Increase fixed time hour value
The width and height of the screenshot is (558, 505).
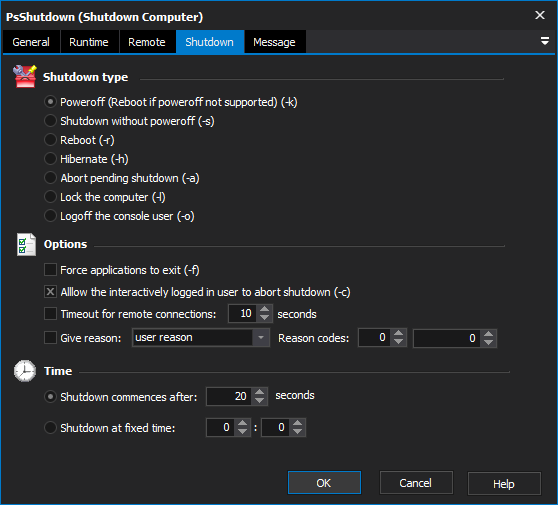point(243,423)
